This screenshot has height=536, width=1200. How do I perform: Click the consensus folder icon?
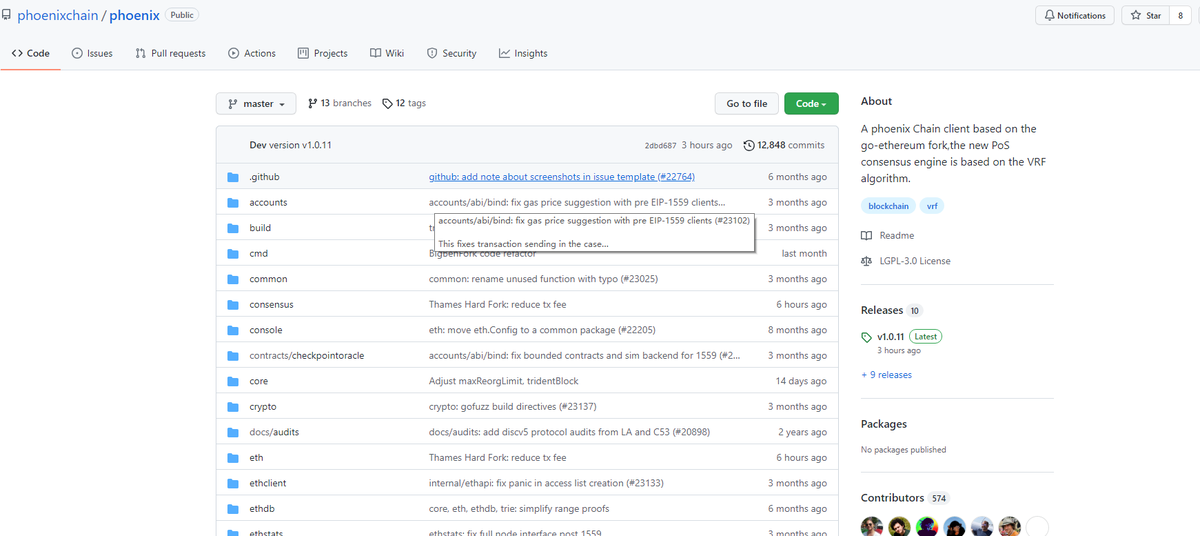(x=232, y=304)
